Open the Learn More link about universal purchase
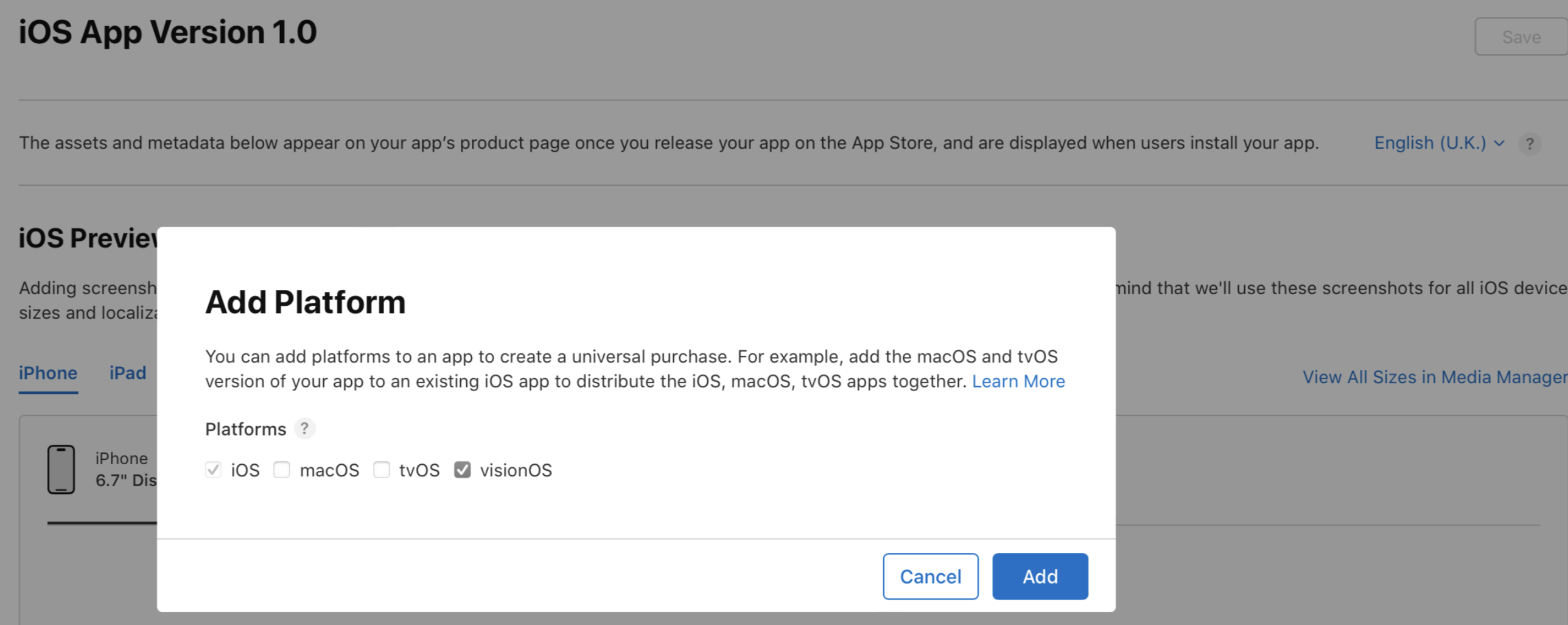 tap(1019, 381)
